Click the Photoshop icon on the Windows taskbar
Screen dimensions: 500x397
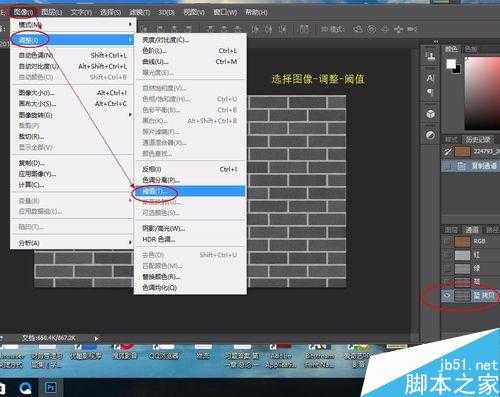coord(51,388)
